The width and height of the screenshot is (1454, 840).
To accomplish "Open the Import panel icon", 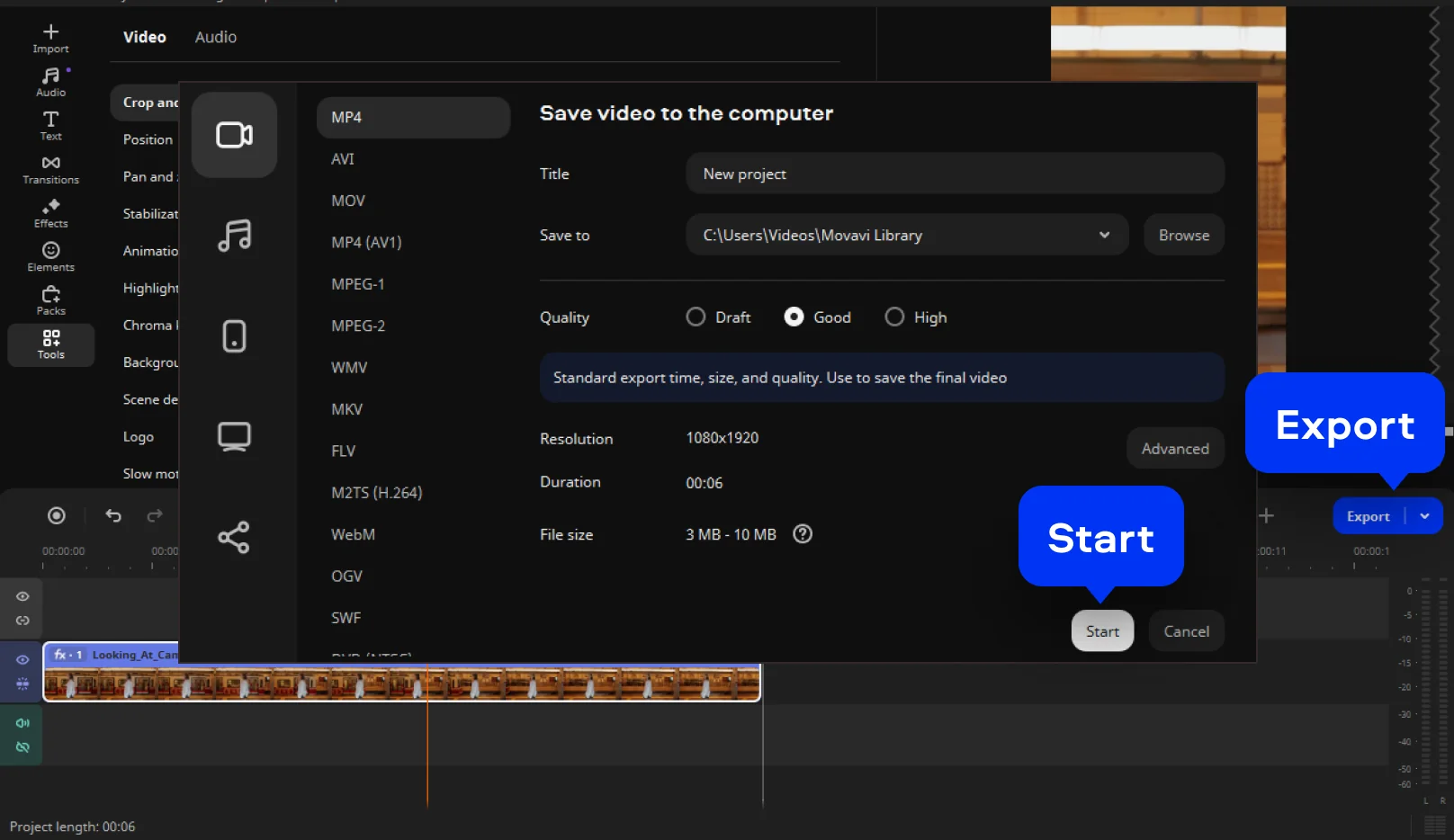I will pos(50,38).
